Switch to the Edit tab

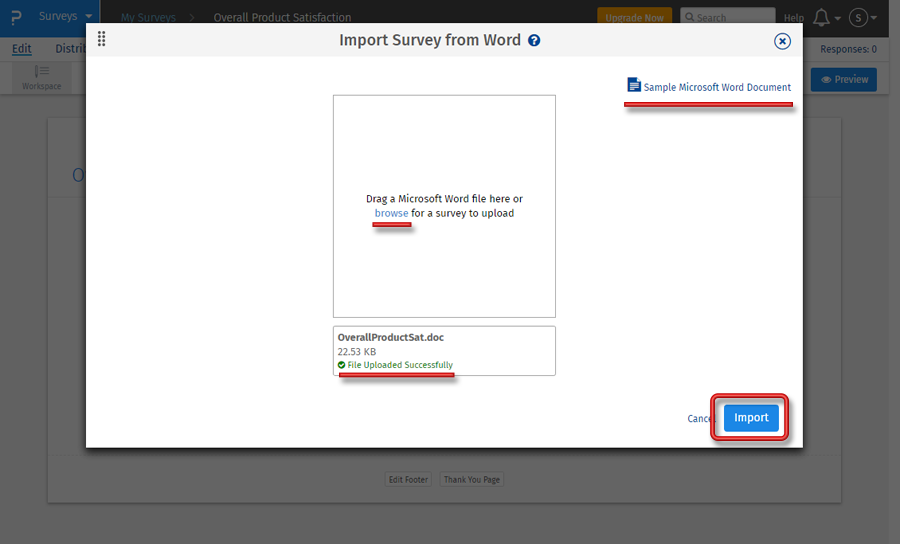[22, 49]
